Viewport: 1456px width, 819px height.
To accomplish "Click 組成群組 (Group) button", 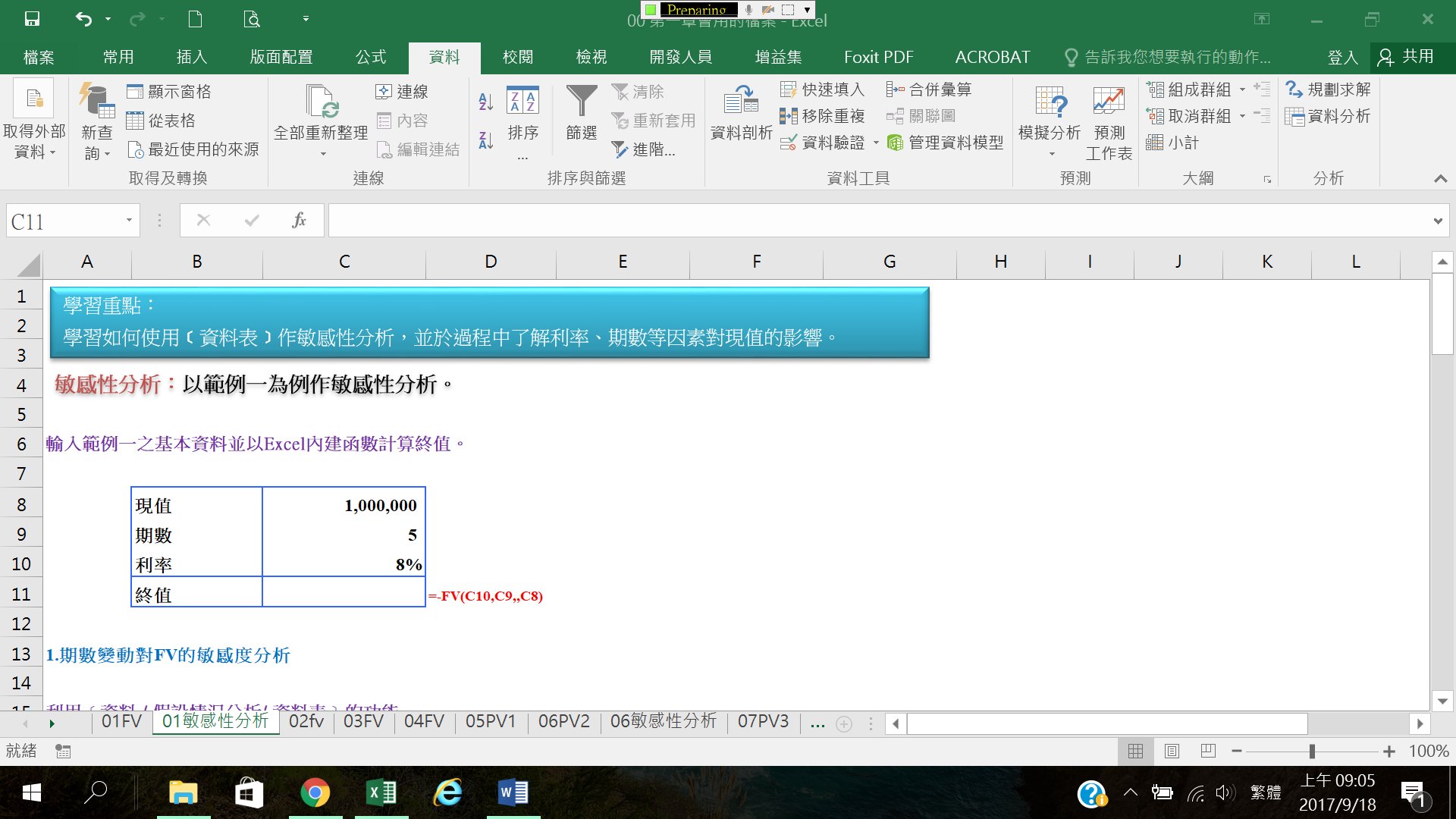I will pyautogui.click(x=1188, y=89).
